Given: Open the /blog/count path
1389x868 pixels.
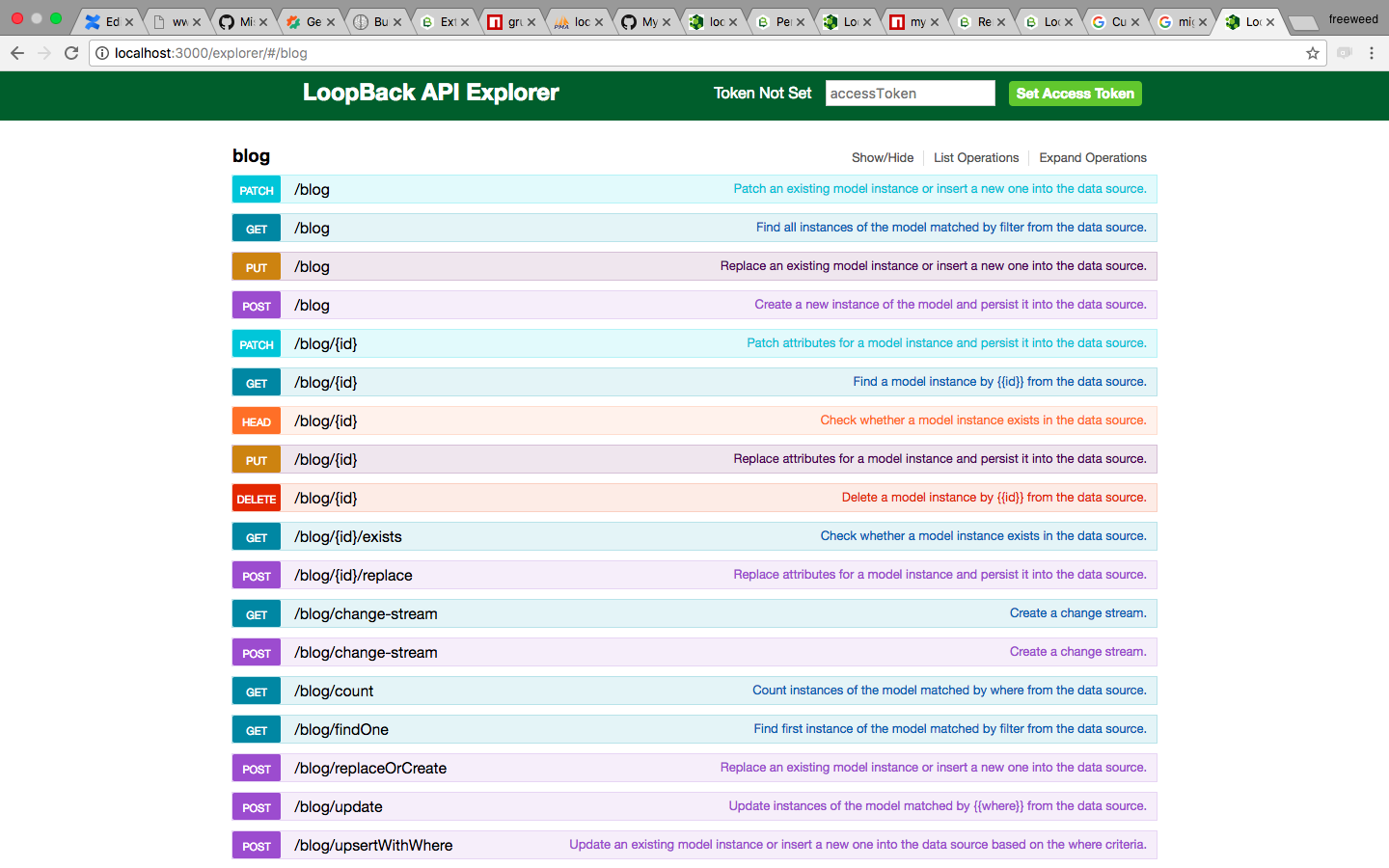Looking at the screenshot, I should 334,691.
